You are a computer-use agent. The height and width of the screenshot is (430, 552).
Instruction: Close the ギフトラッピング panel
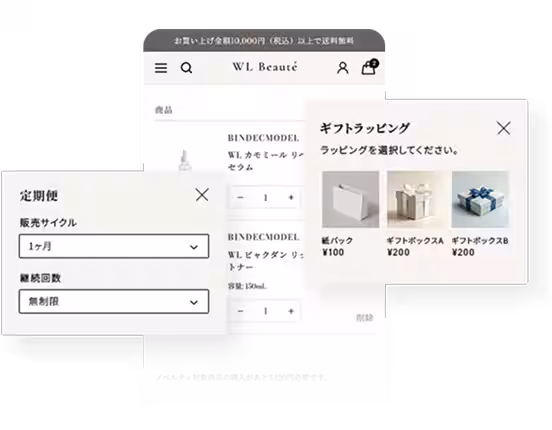coord(503,128)
